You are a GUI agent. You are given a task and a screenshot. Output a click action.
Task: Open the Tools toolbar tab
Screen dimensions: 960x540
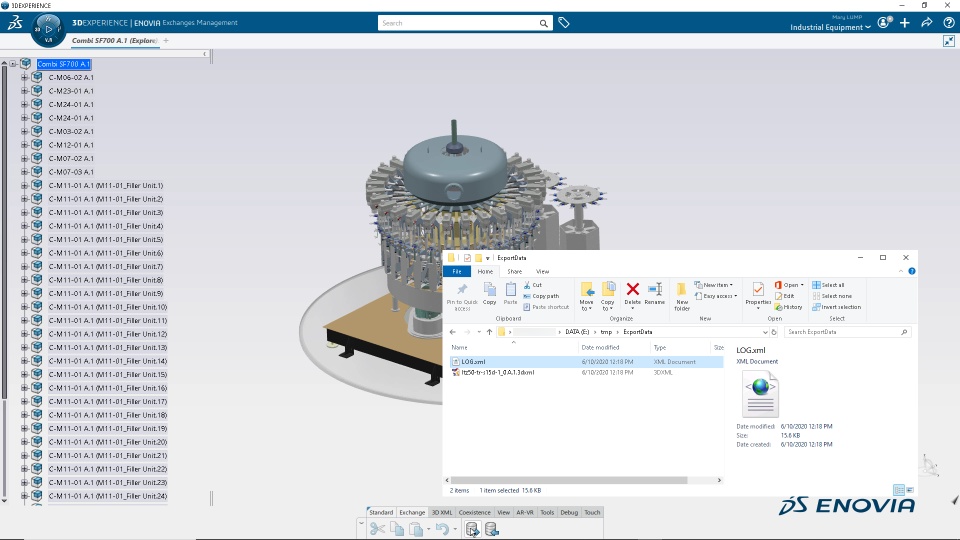coord(547,512)
